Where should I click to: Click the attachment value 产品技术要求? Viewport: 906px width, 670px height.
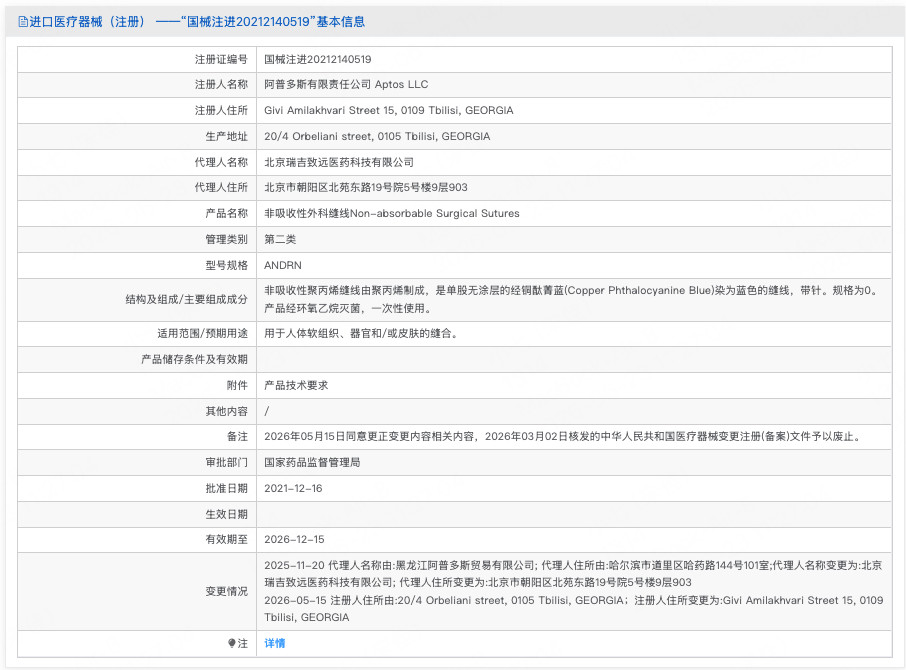point(296,385)
